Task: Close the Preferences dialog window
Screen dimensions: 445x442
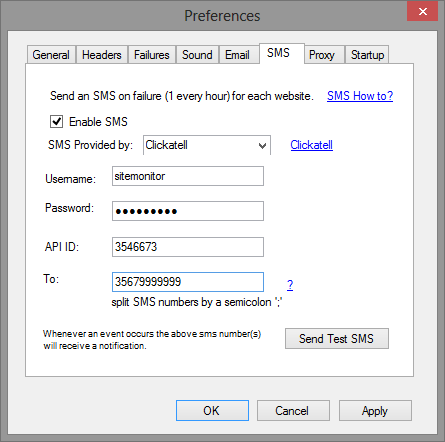Action: point(422,12)
